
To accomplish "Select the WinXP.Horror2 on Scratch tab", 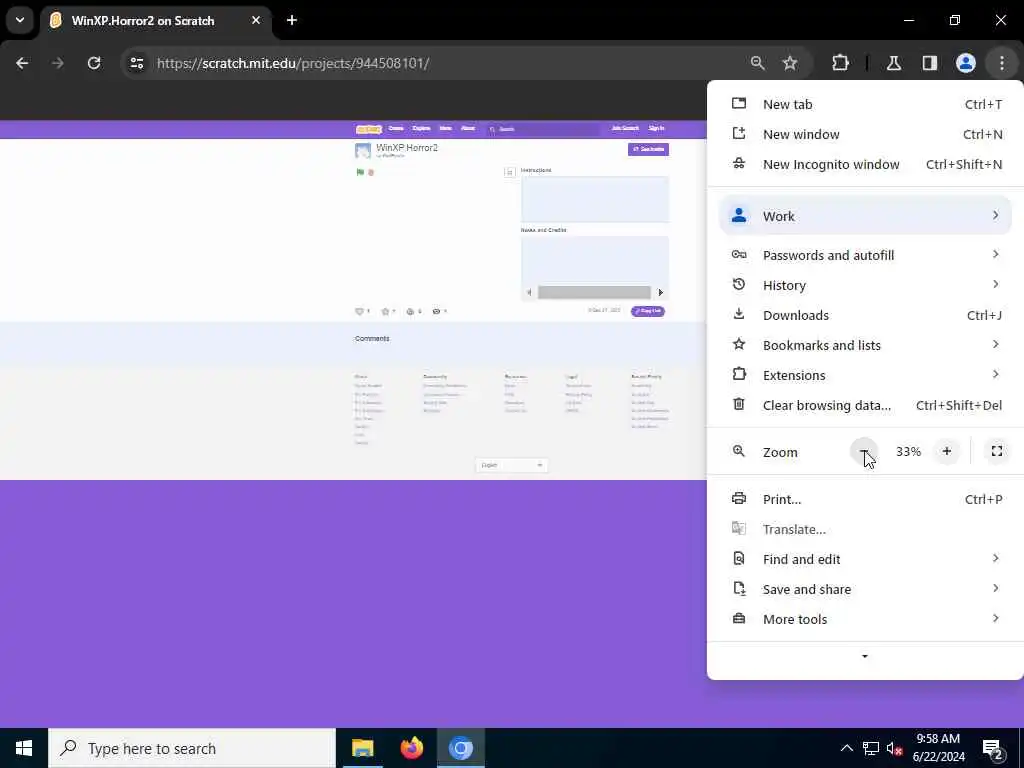I will click(x=157, y=21).
